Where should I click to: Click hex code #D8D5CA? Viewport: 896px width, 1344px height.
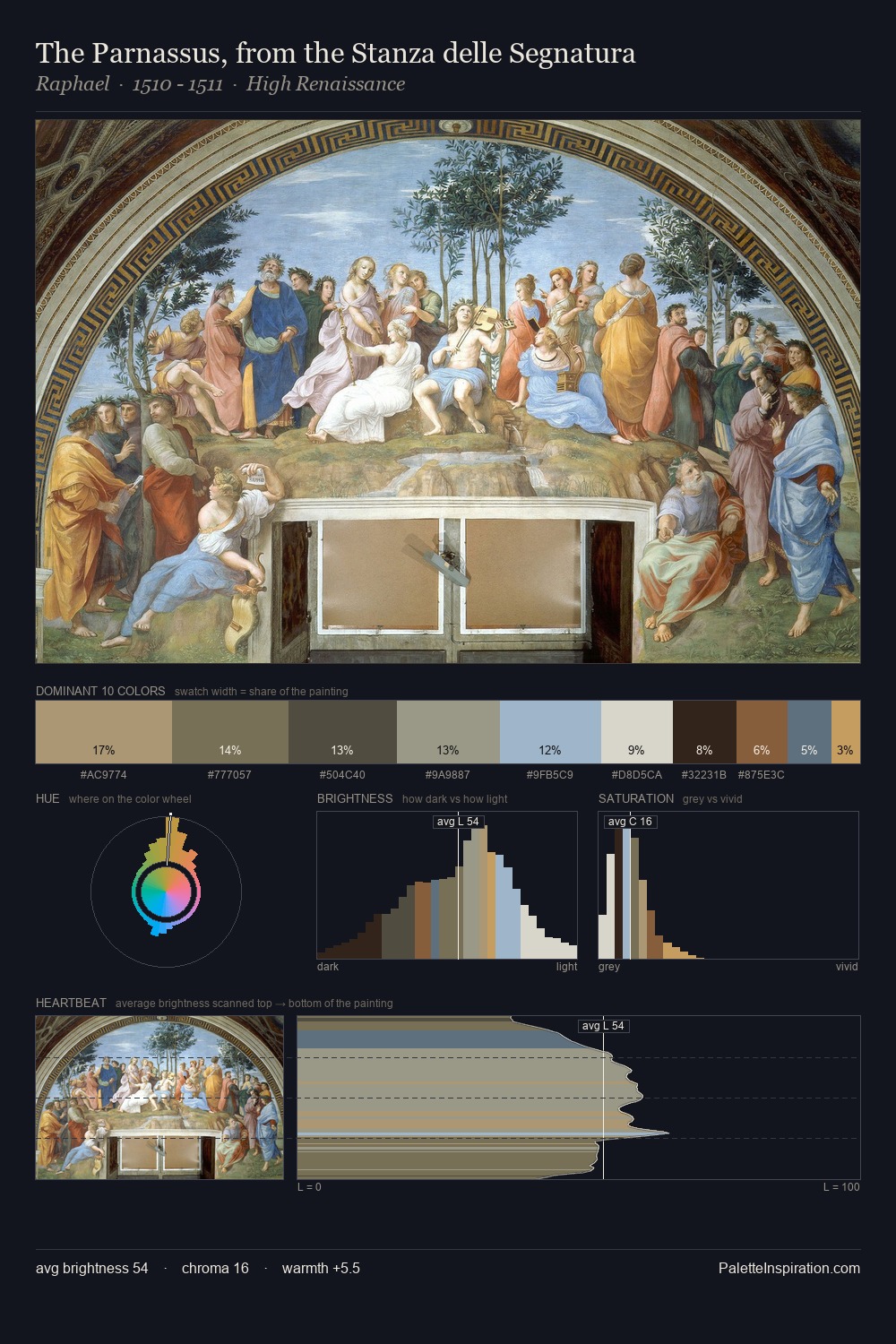click(x=636, y=775)
